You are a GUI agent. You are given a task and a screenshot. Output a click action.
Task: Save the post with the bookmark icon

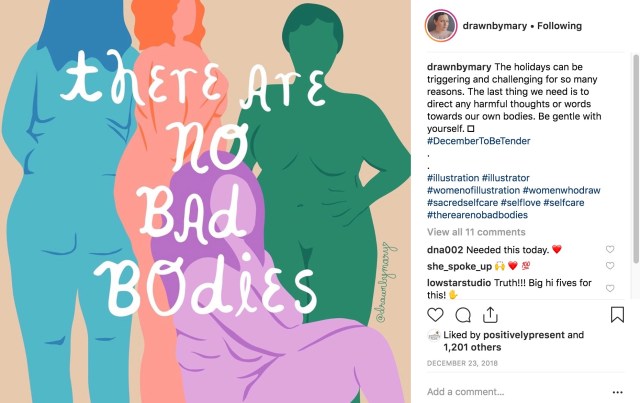pos(617,315)
